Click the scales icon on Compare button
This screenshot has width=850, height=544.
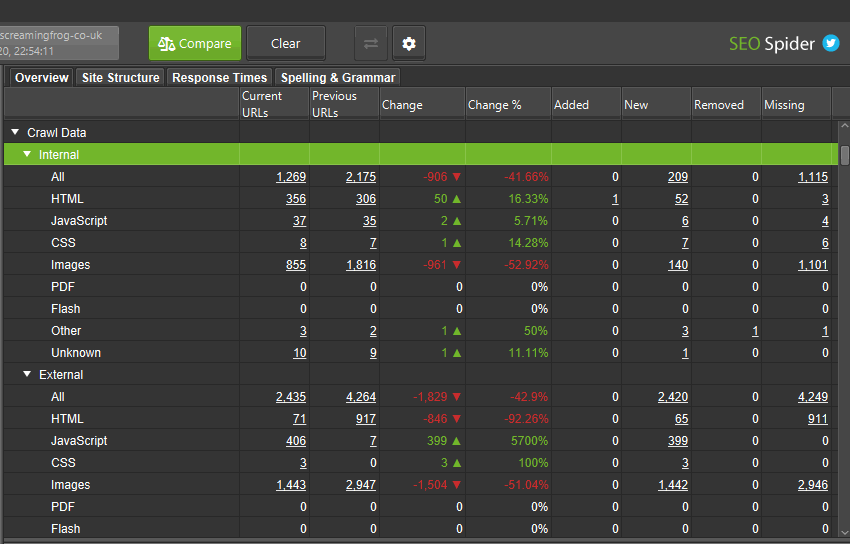166,44
